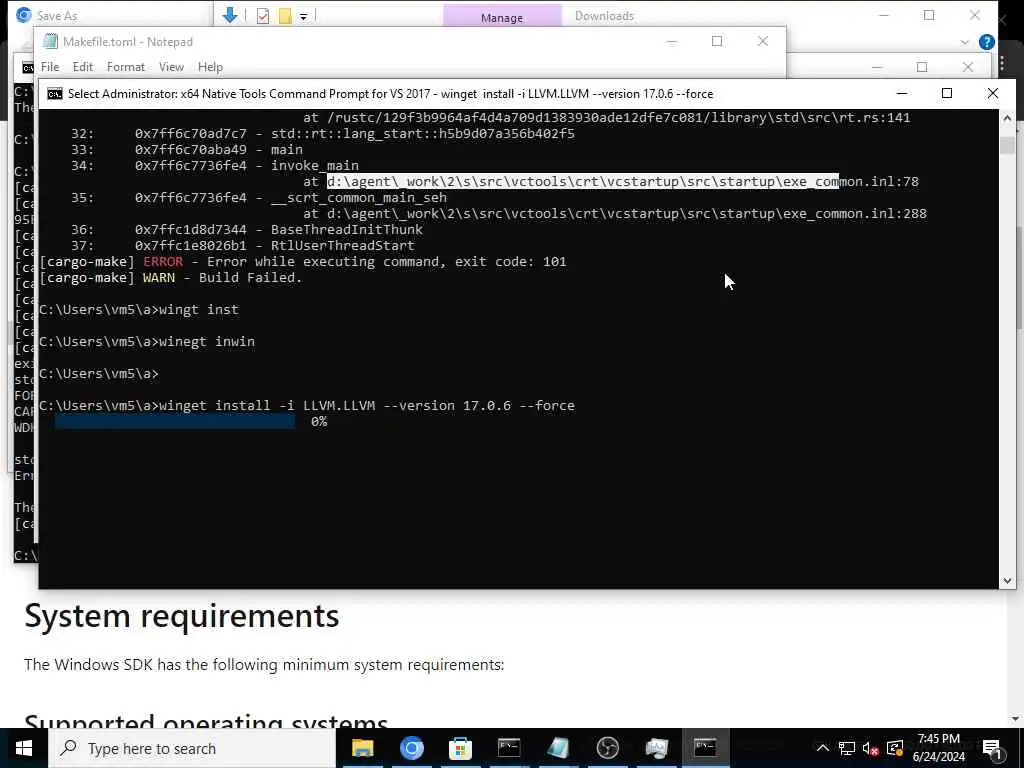Click the Properties checkmark icon in the Explorer quick access toolbar
The height and width of the screenshot is (768, 1024).
[x=263, y=16]
